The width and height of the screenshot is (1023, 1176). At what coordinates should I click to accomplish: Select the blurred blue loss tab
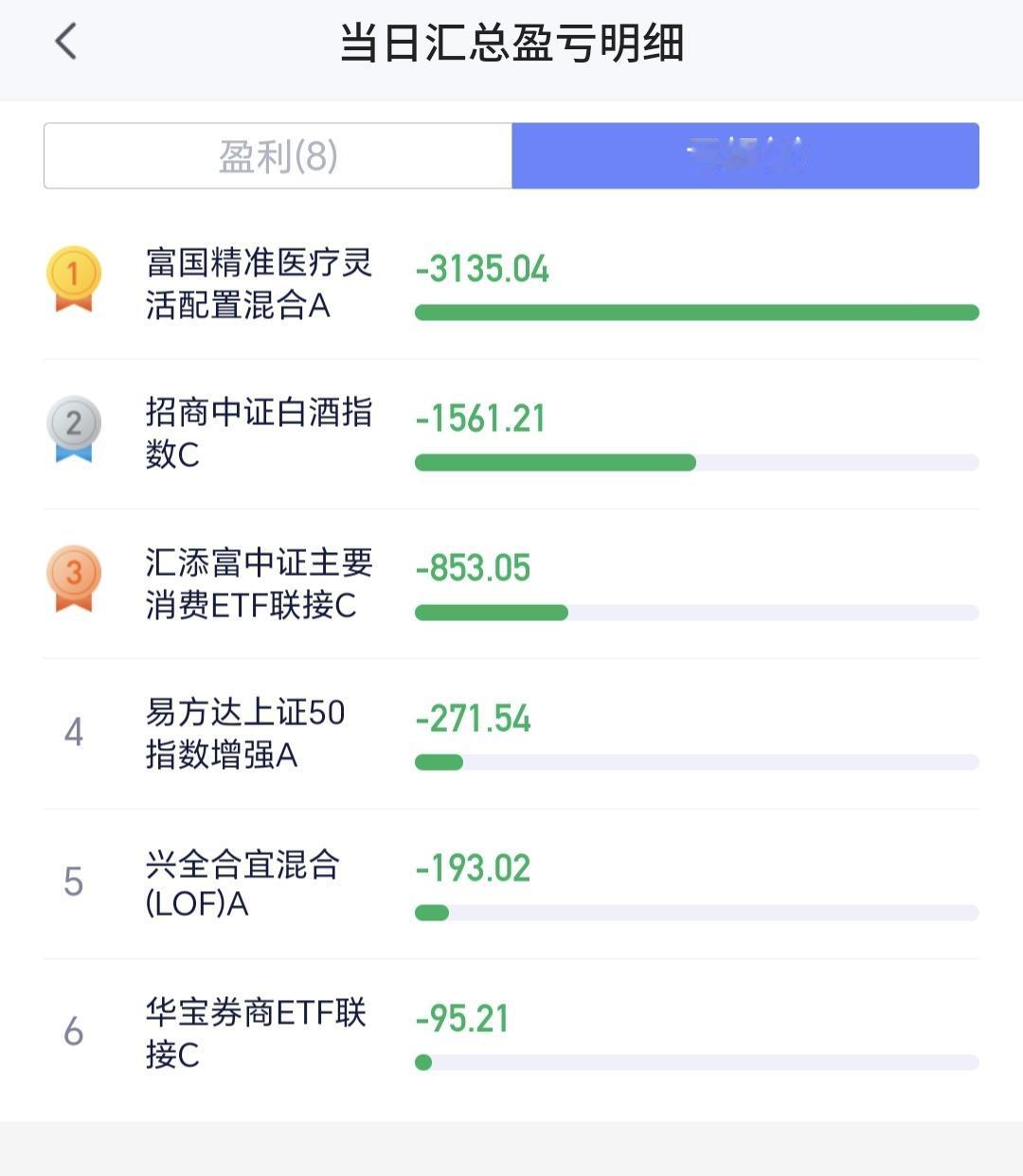click(745, 155)
